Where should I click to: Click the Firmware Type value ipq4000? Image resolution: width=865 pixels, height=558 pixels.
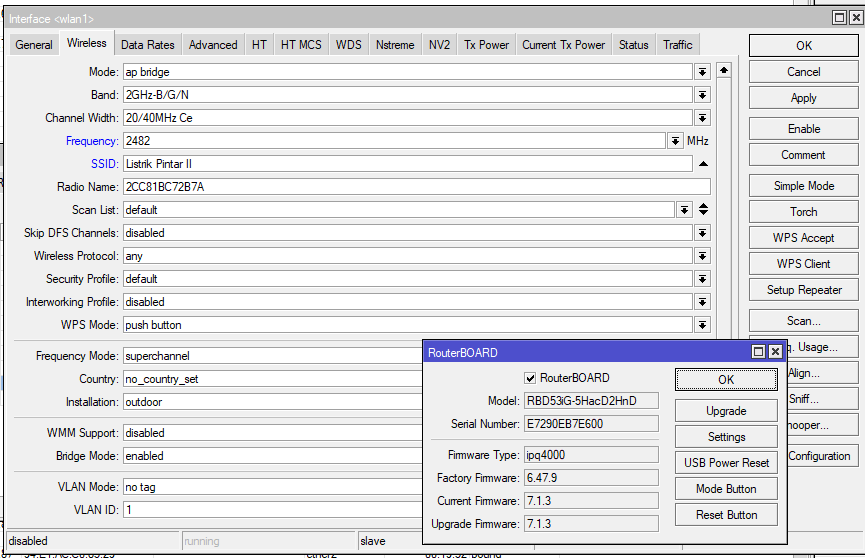(x=591, y=455)
